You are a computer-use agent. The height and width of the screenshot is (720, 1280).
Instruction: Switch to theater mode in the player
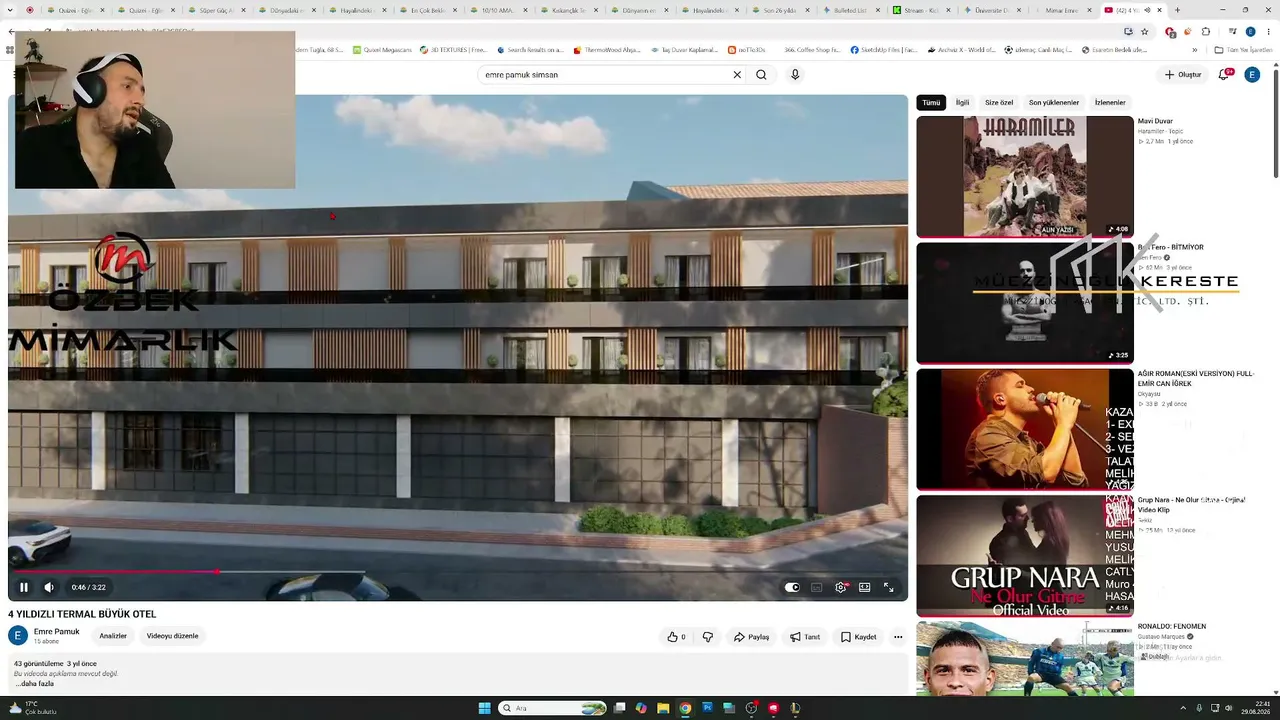click(x=864, y=587)
